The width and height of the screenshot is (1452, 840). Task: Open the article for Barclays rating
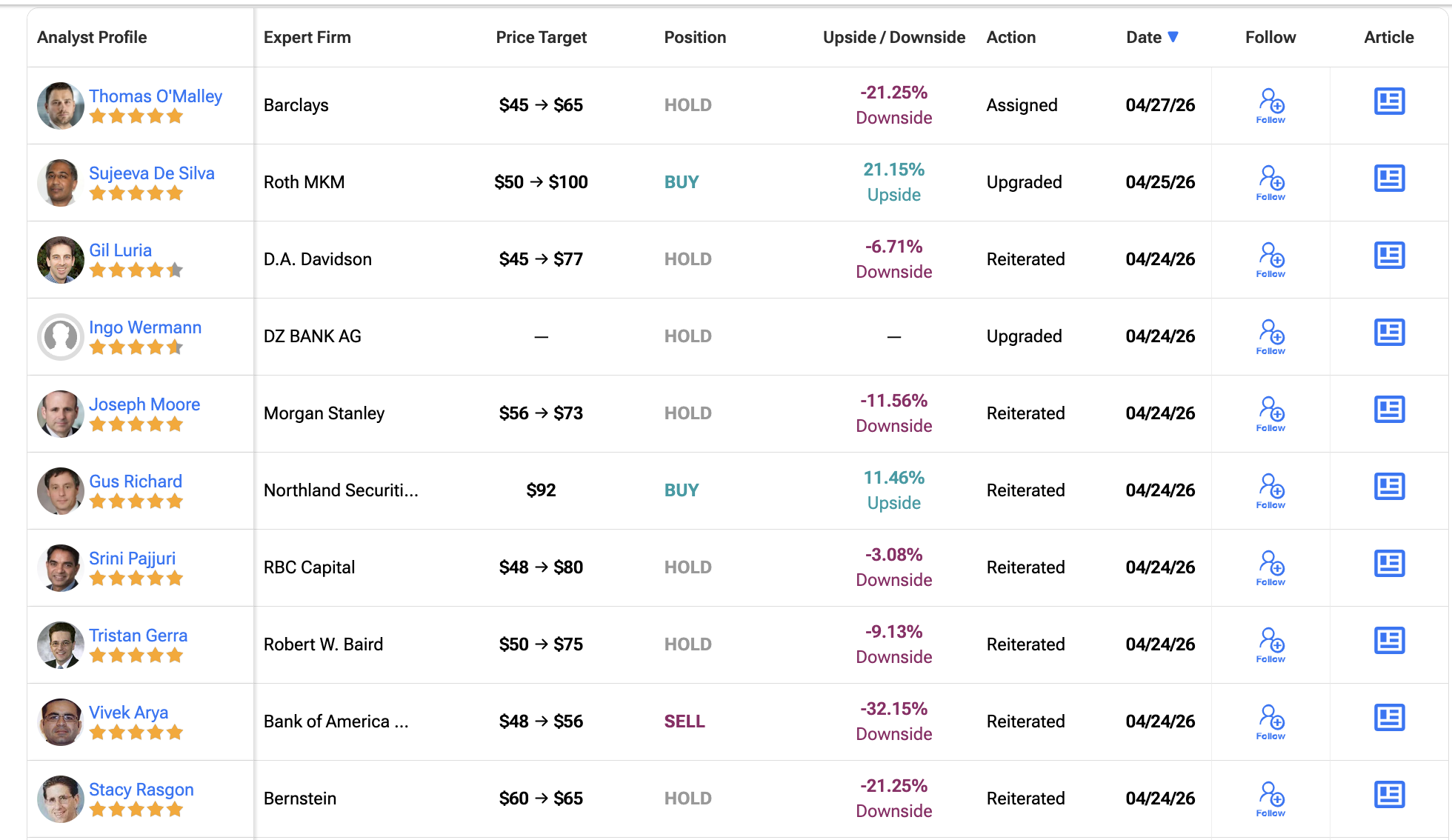(x=1389, y=102)
